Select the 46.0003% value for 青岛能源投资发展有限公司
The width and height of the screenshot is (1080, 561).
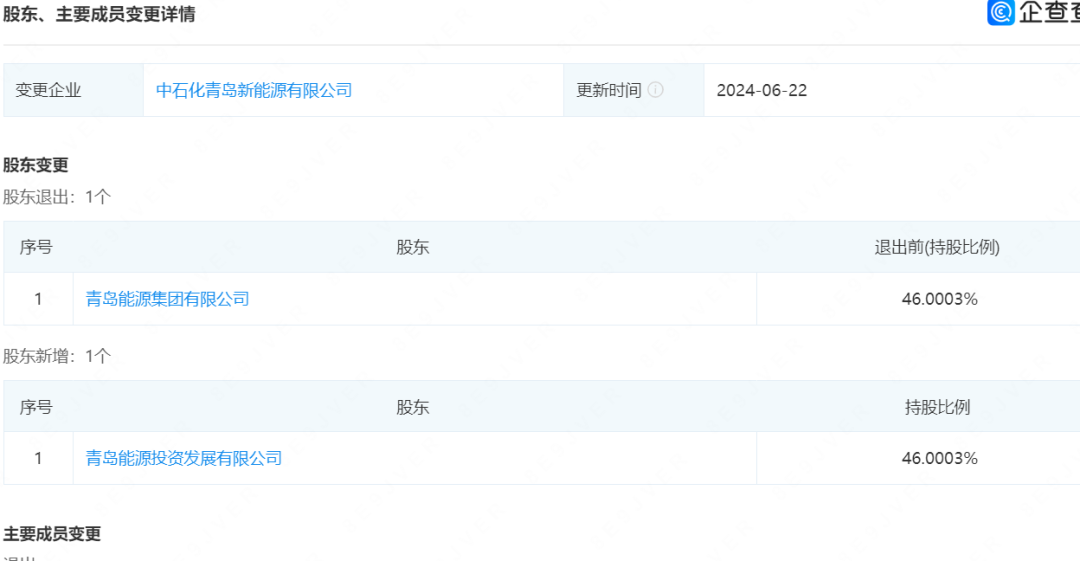coord(939,458)
